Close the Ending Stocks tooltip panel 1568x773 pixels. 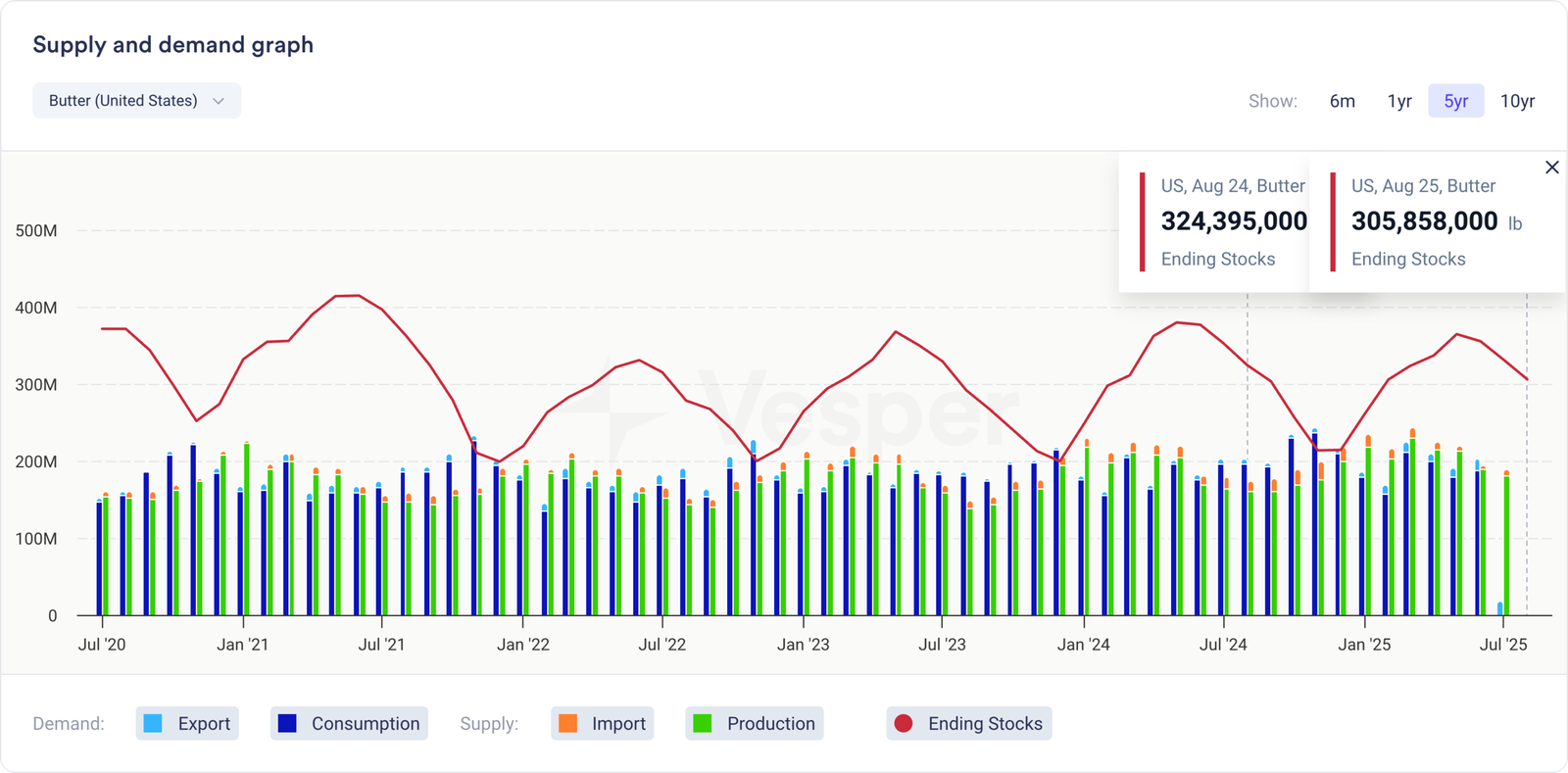click(x=1551, y=168)
